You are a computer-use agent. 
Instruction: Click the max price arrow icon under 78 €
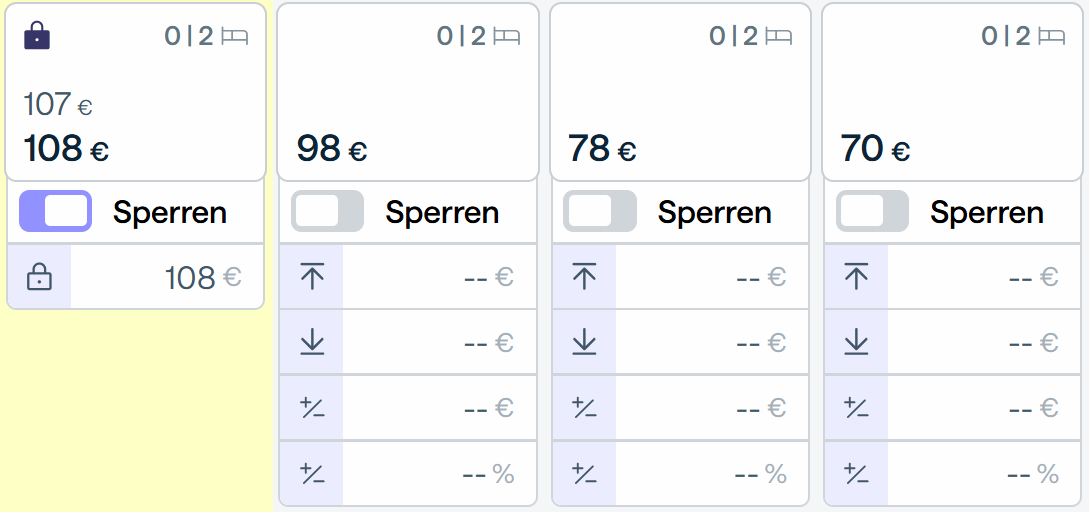(x=584, y=277)
